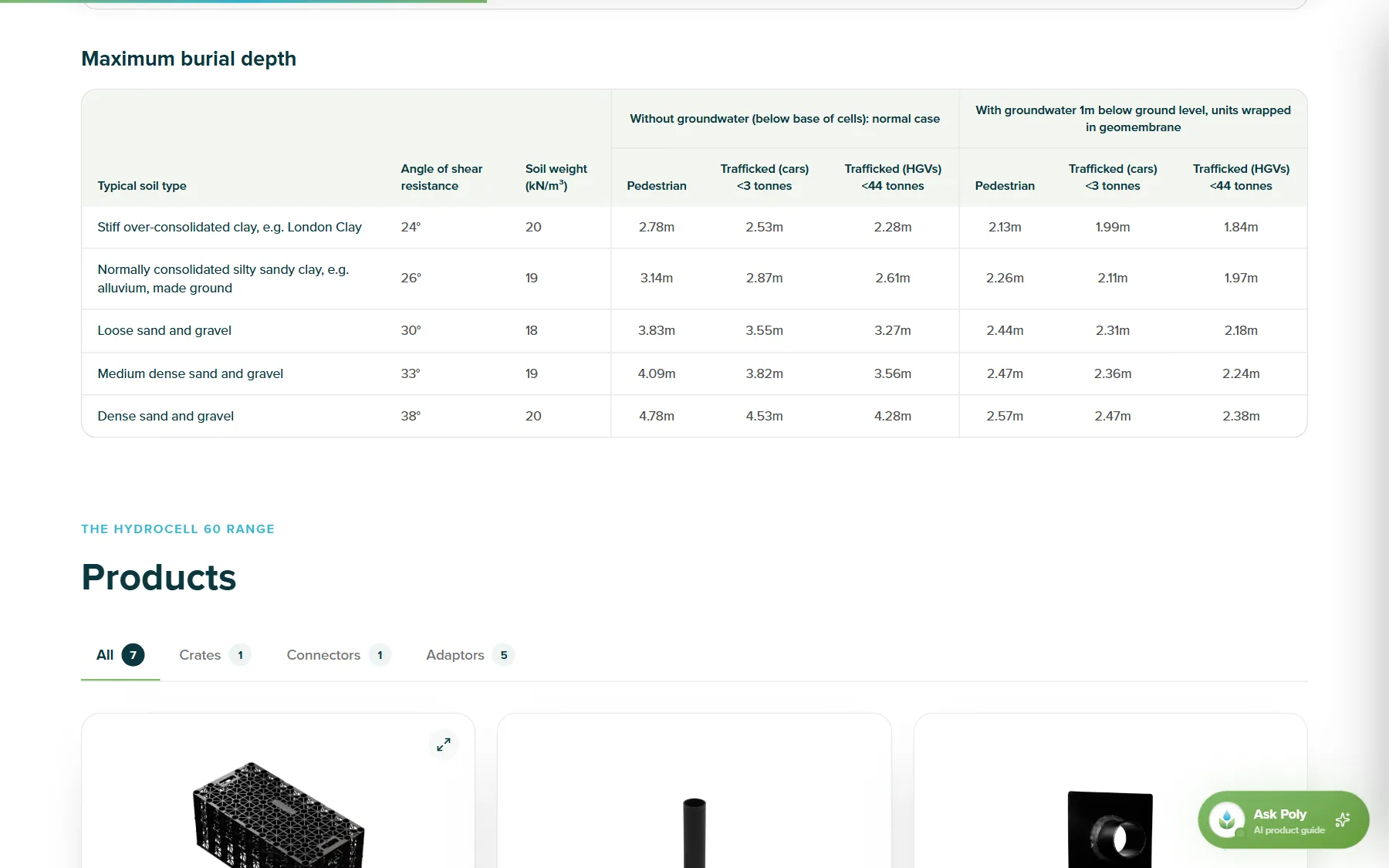Click the Ask Poly droplet logo icon

tap(1226, 819)
